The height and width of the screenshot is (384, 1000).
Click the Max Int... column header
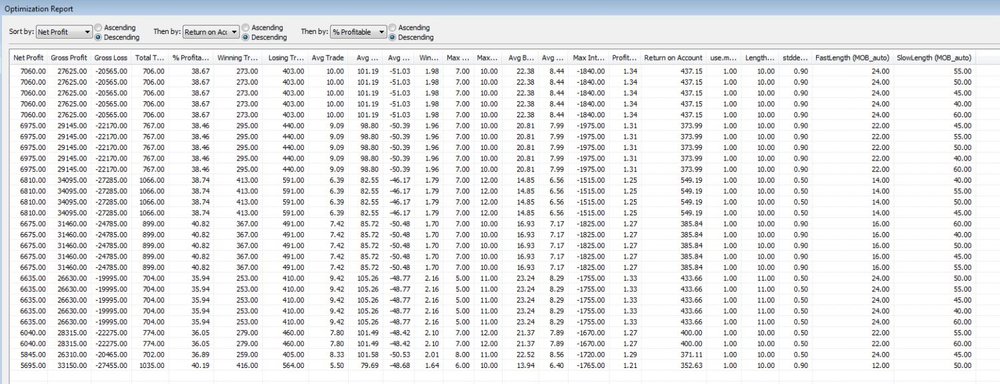(x=588, y=57)
